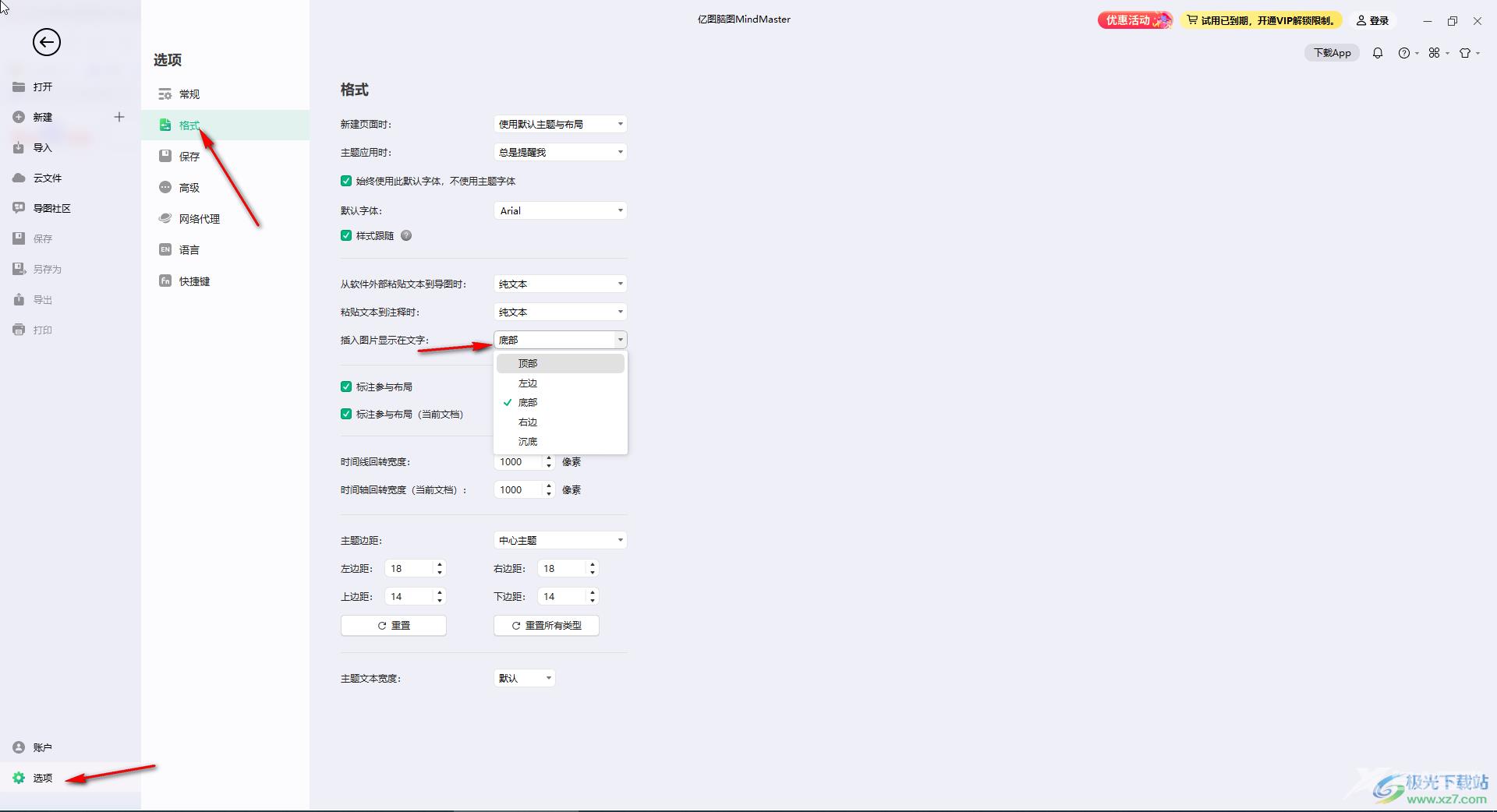Click the notification bell icon

coord(1378,53)
